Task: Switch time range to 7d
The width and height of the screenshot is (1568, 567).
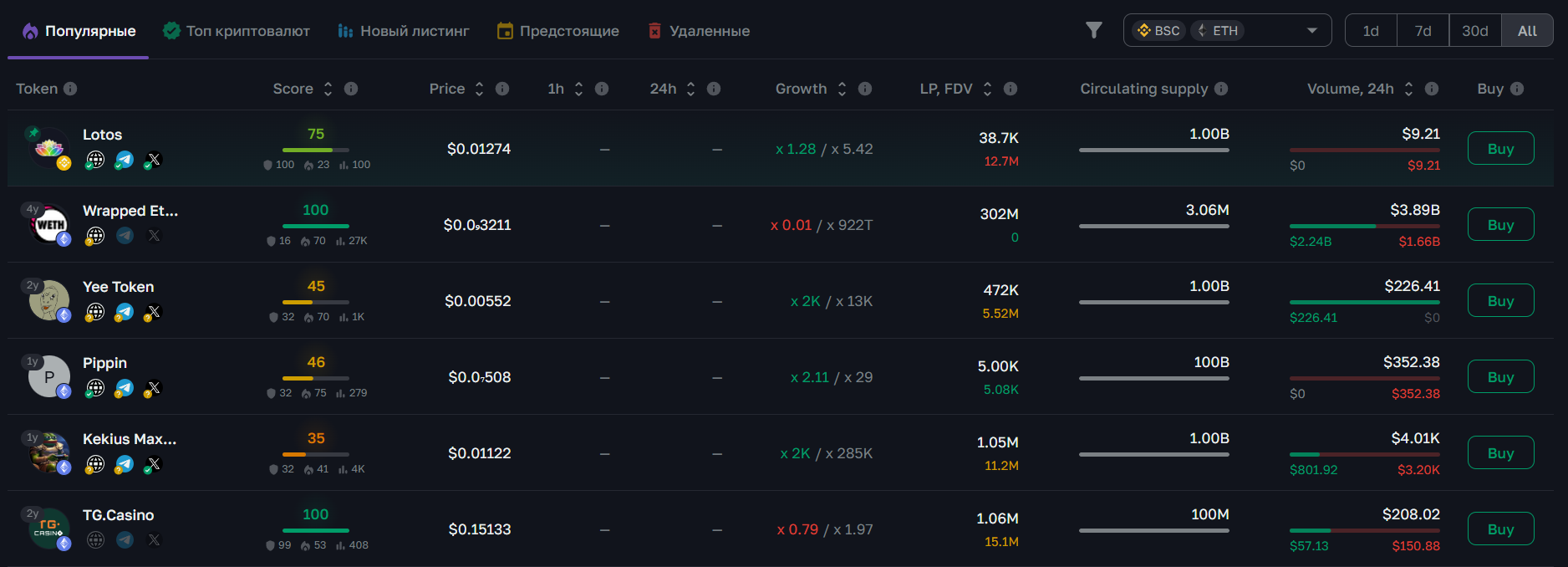Action: point(1423,31)
